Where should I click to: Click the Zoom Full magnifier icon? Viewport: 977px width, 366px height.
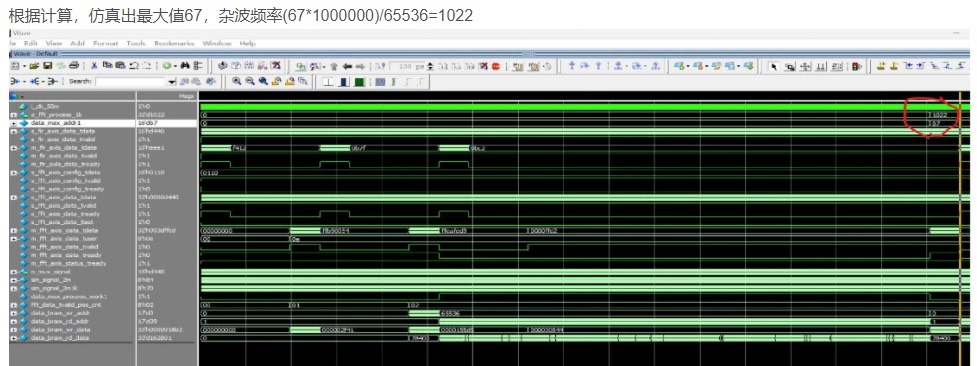tap(263, 81)
